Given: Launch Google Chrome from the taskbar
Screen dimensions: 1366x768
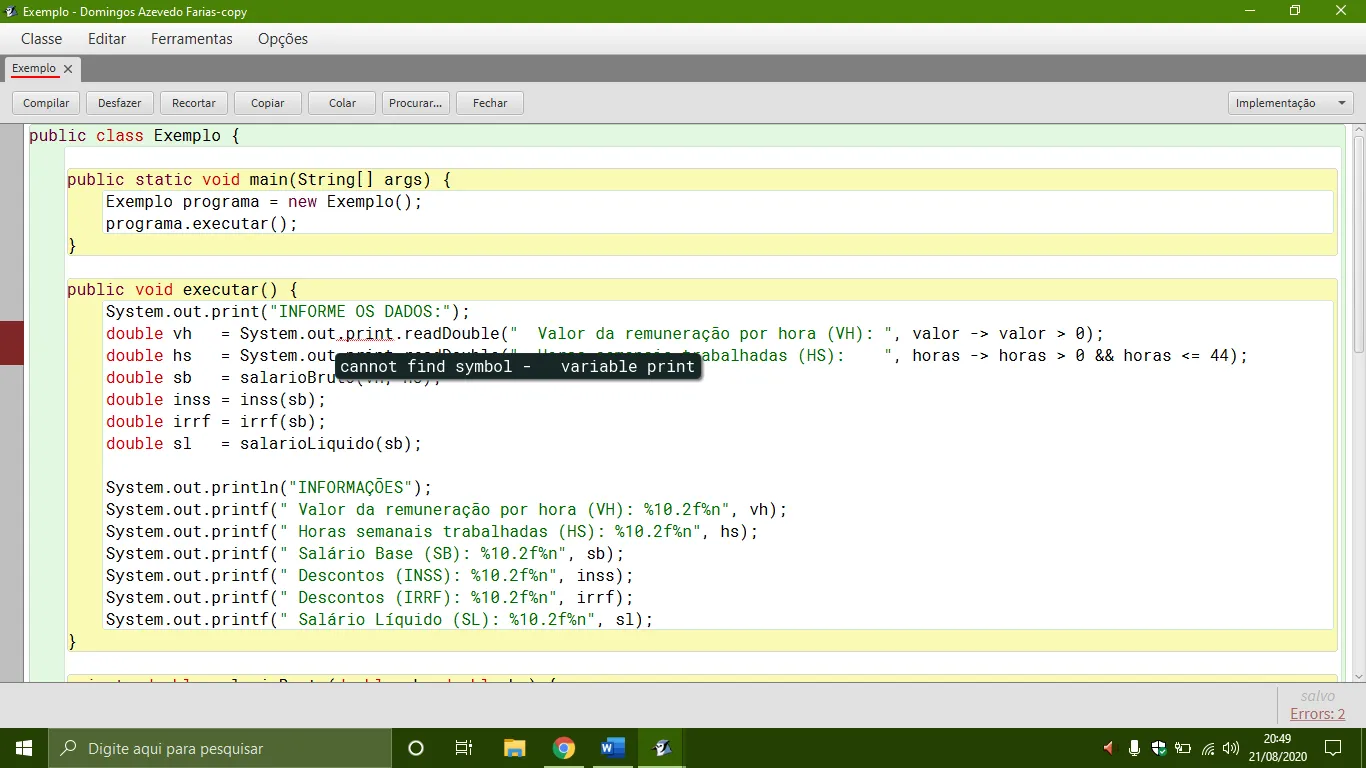Looking at the screenshot, I should click(x=564, y=748).
